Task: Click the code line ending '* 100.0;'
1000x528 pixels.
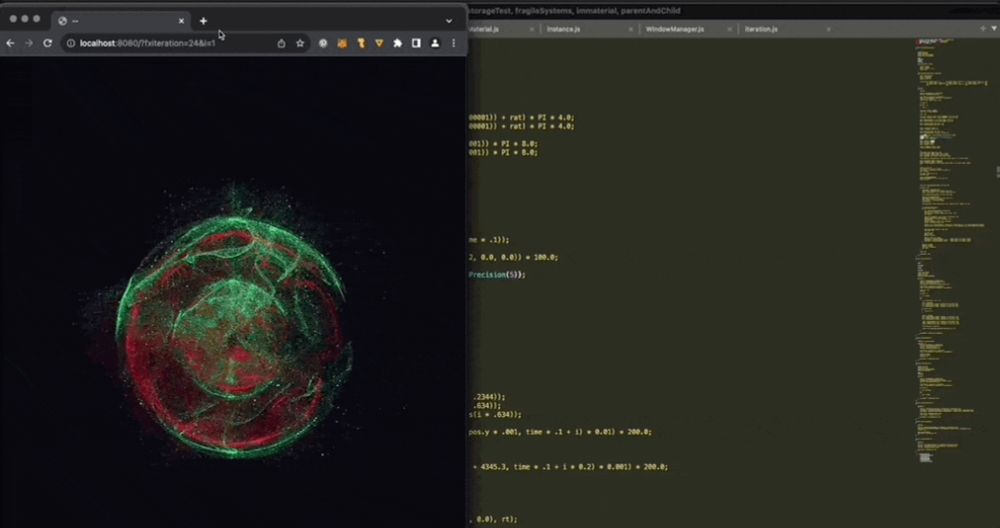Action: pos(513,258)
